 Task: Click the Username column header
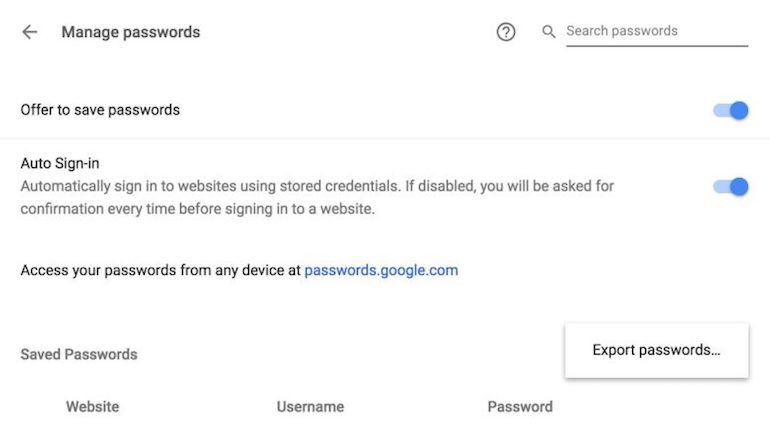pos(310,407)
